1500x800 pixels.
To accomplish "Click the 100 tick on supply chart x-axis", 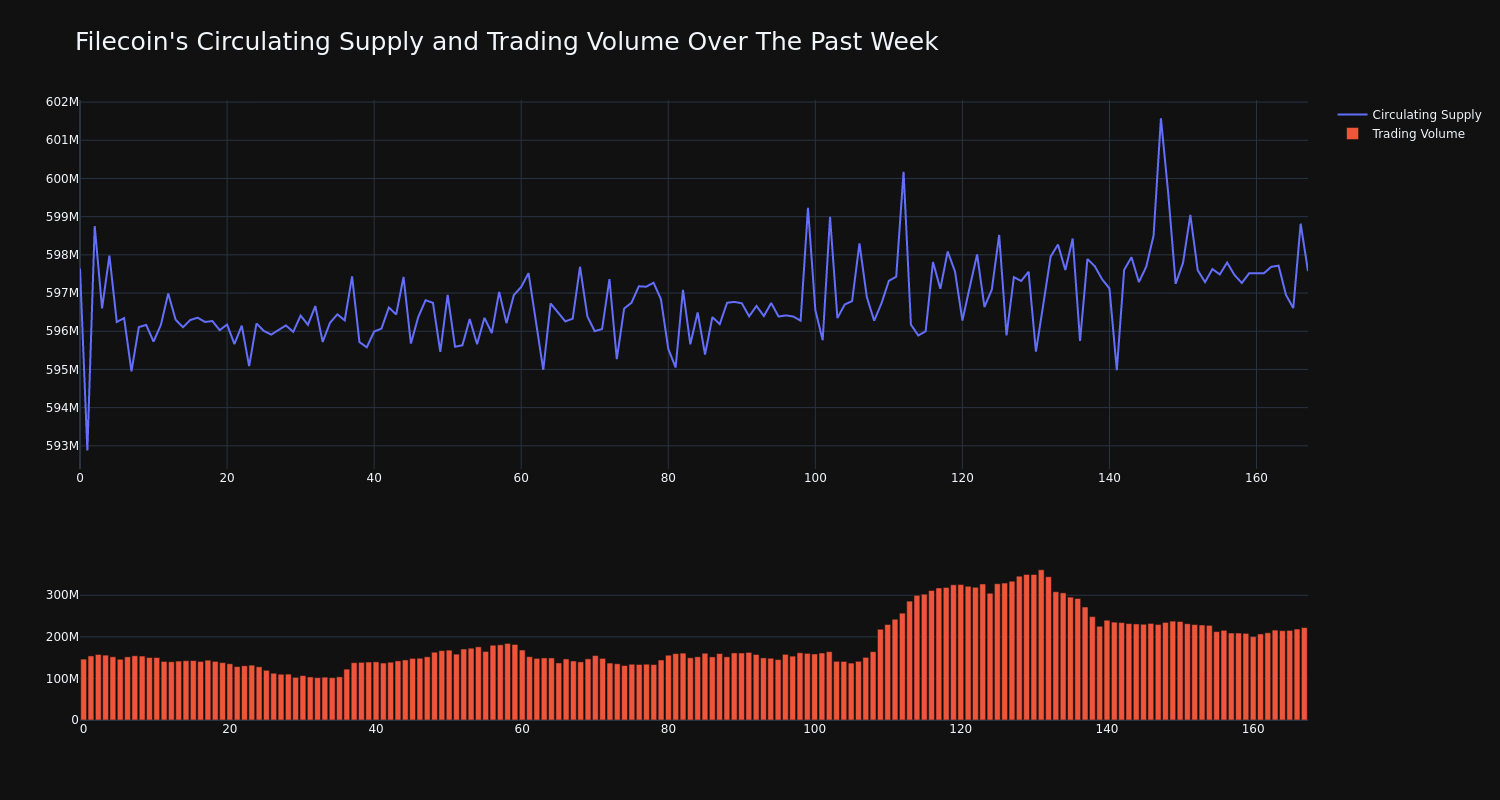I will tap(815, 478).
